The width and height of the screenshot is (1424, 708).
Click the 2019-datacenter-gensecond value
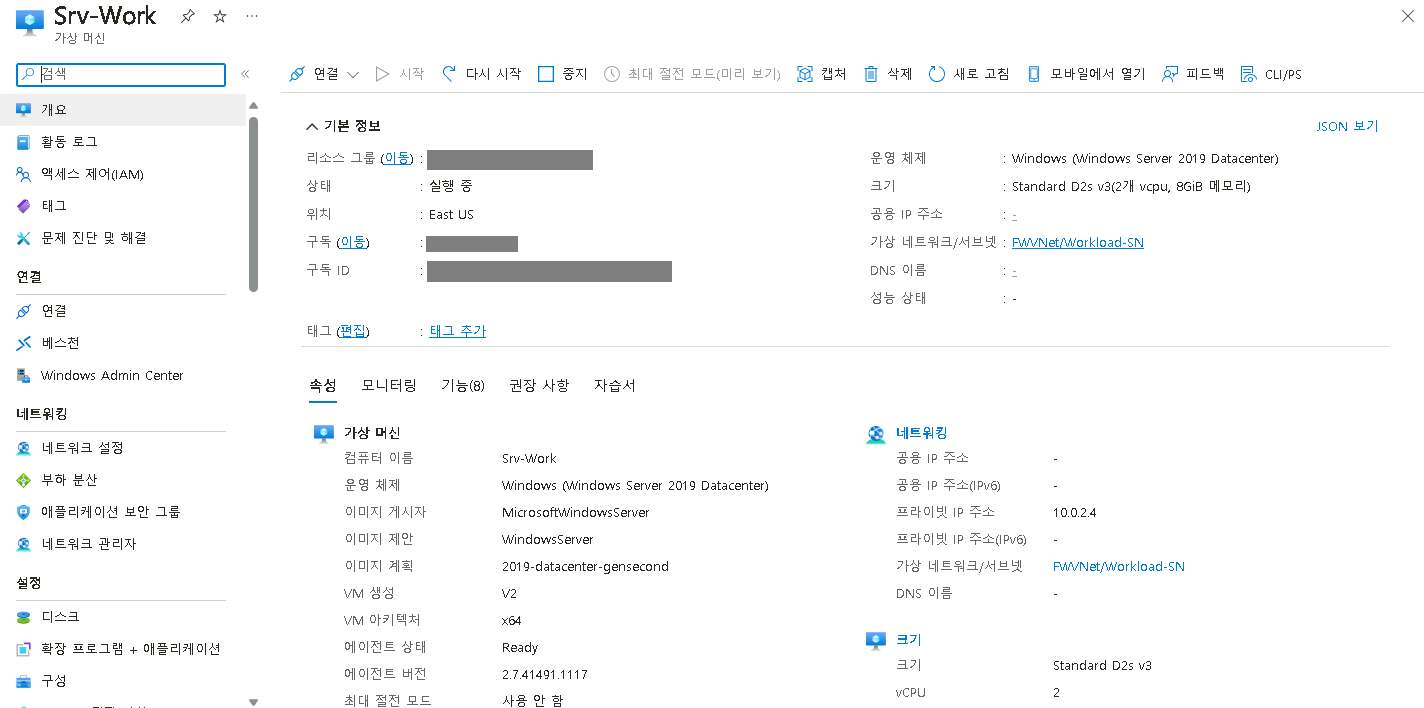tap(585, 566)
